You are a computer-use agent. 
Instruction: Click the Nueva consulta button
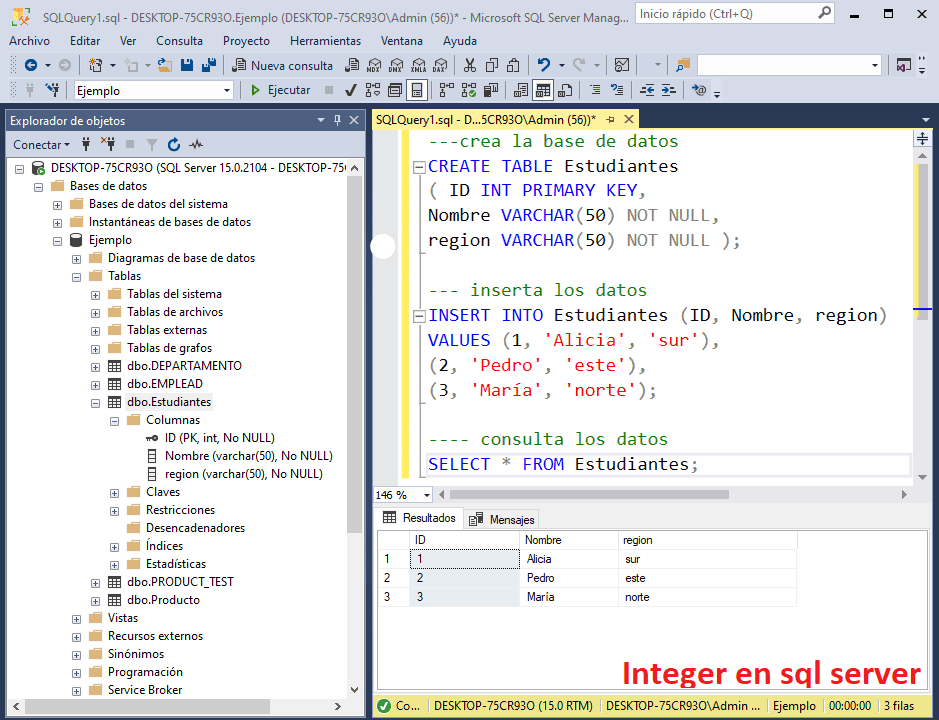(x=283, y=65)
